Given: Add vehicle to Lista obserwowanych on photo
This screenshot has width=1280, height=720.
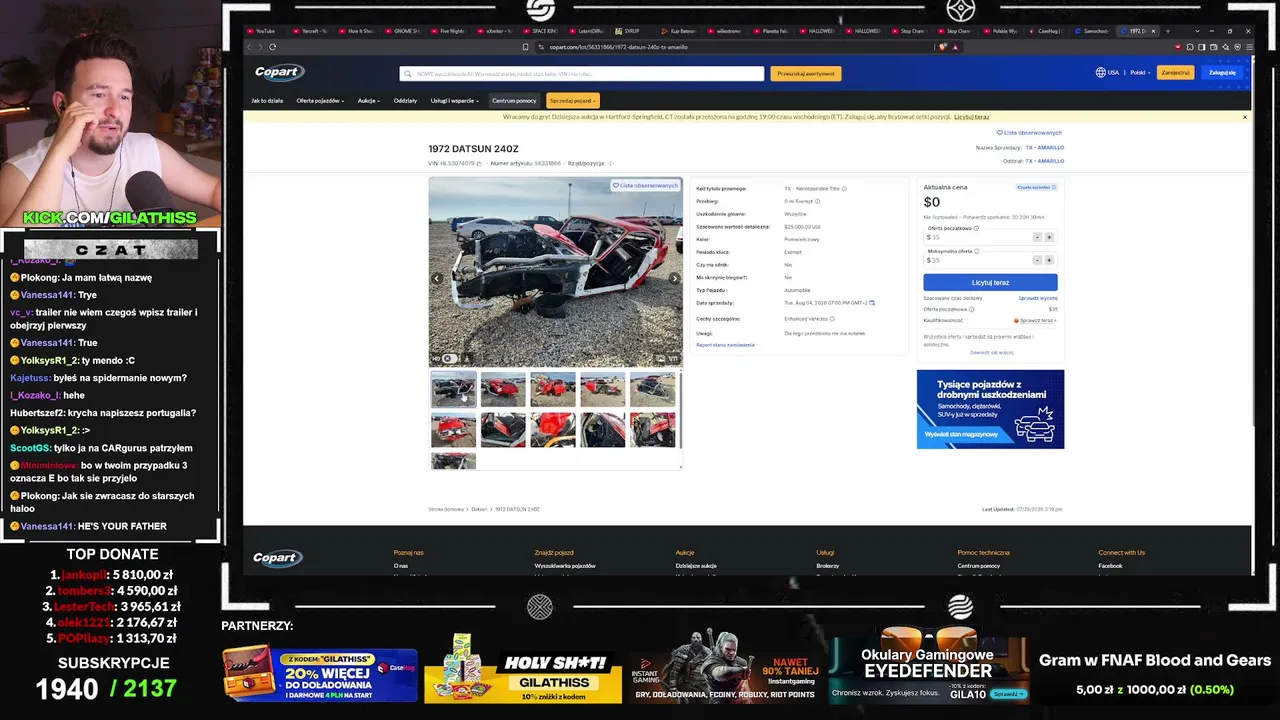Looking at the screenshot, I should (x=645, y=185).
